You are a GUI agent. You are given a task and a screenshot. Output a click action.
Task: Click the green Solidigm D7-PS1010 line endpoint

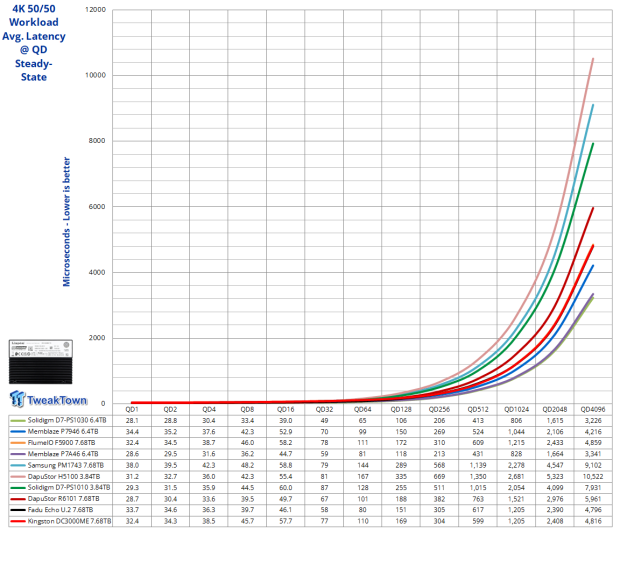pos(593,143)
